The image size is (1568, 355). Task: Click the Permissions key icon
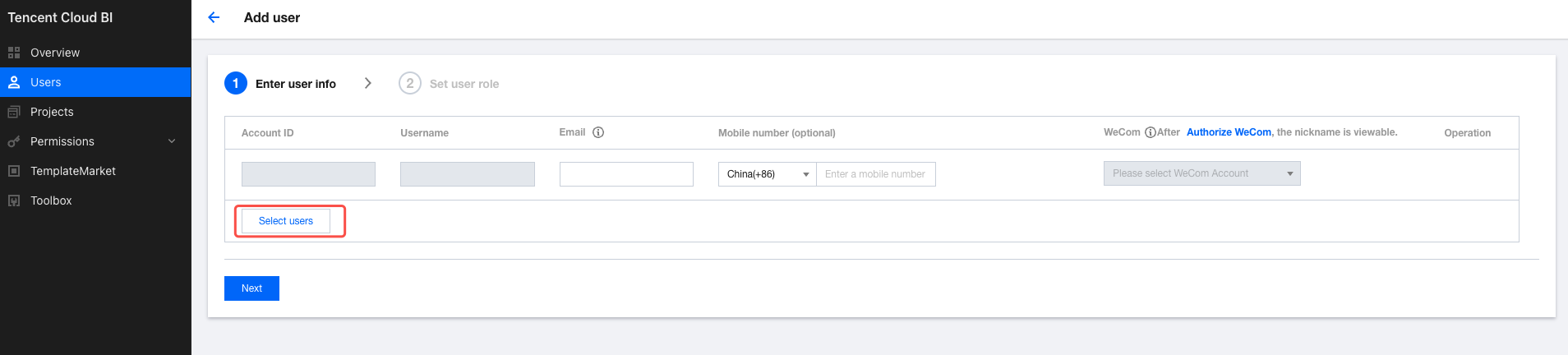tap(14, 141)
